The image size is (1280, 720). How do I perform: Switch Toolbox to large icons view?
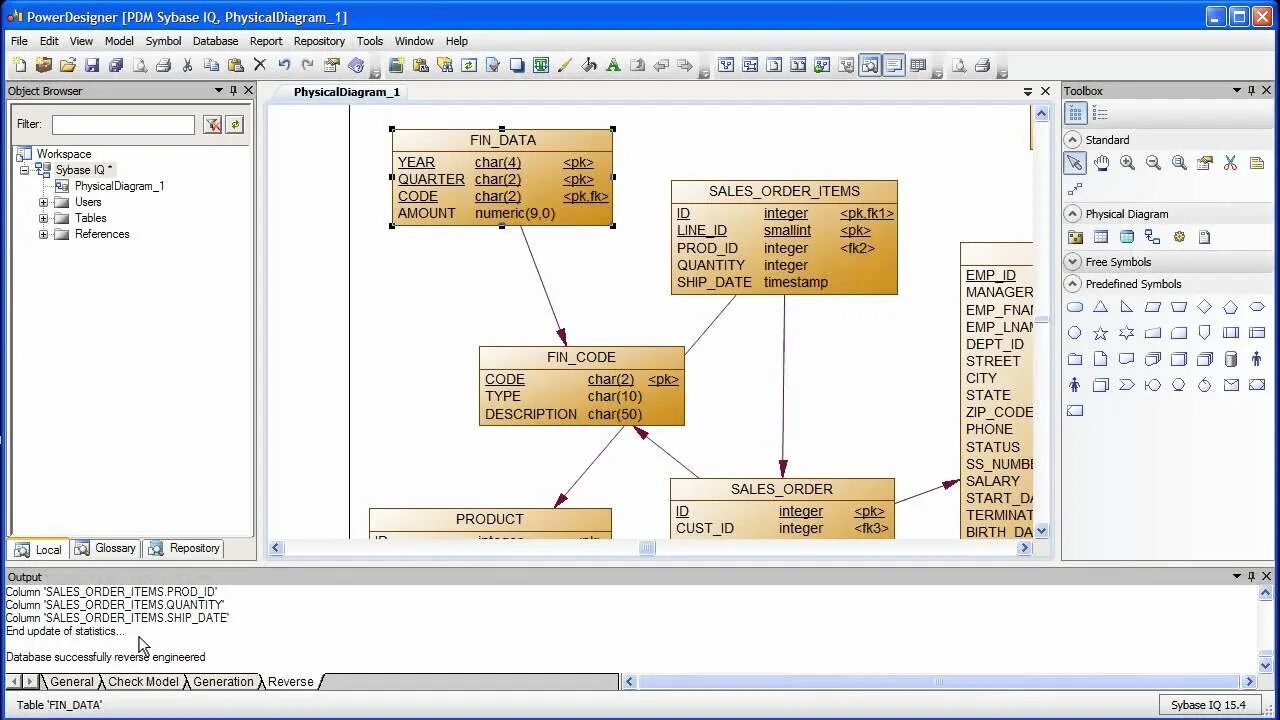[1076, 114]
